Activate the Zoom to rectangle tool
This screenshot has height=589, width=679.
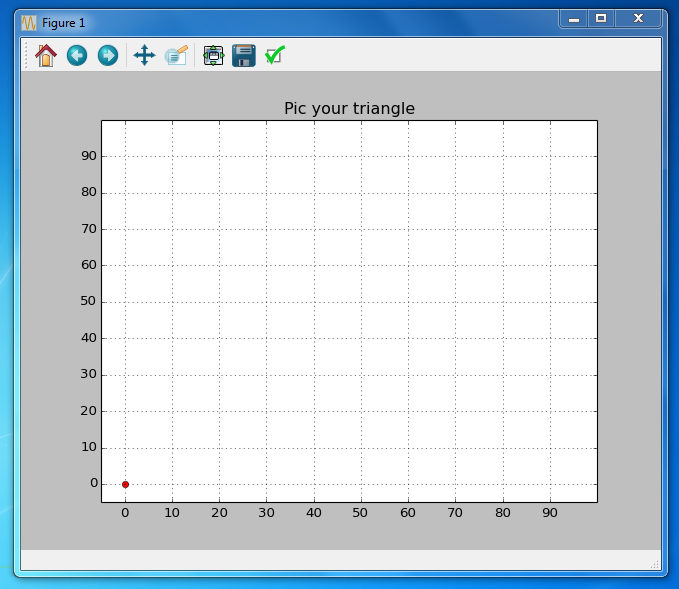176,55
